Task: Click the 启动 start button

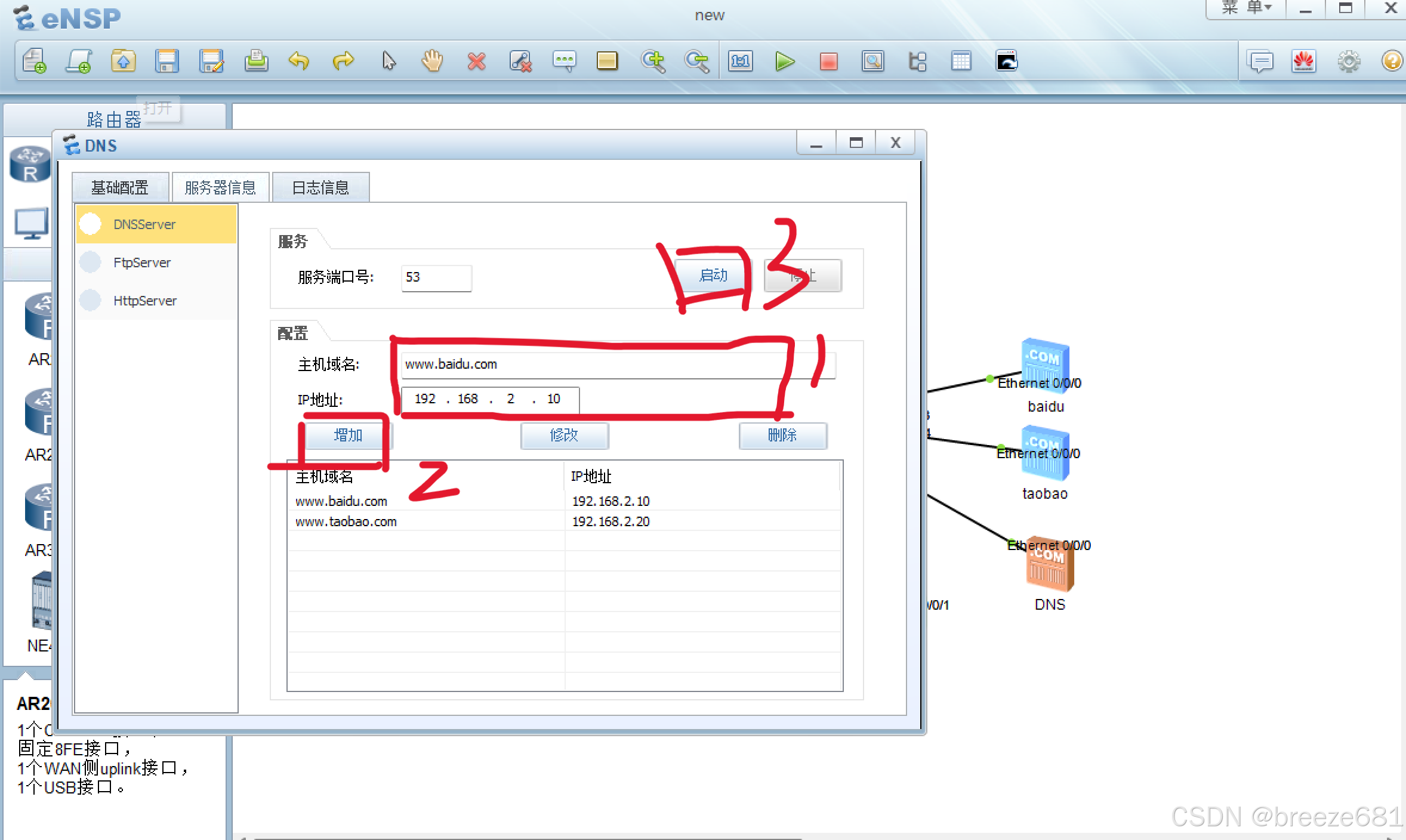Action: click(713, 276)
